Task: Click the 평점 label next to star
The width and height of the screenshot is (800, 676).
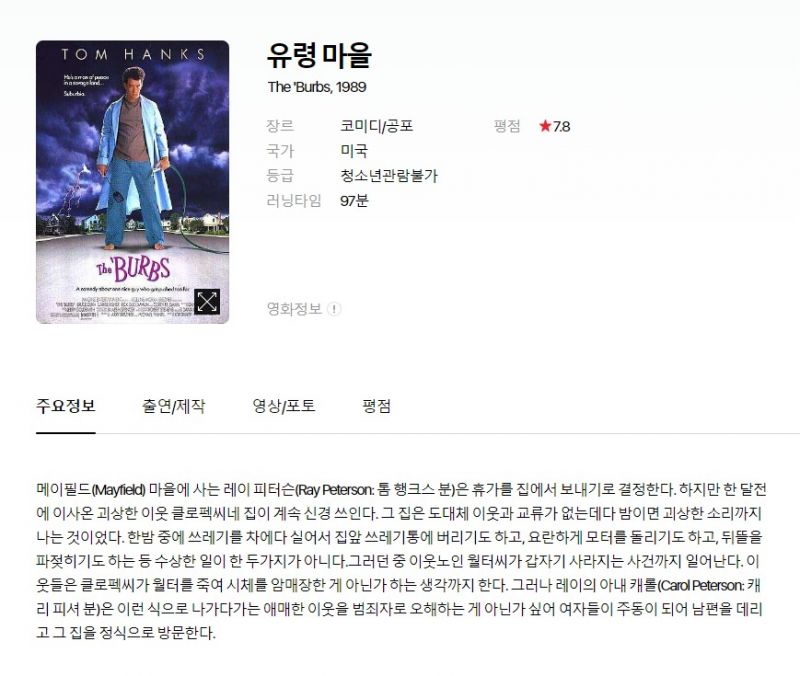Action: pos(507,126)
